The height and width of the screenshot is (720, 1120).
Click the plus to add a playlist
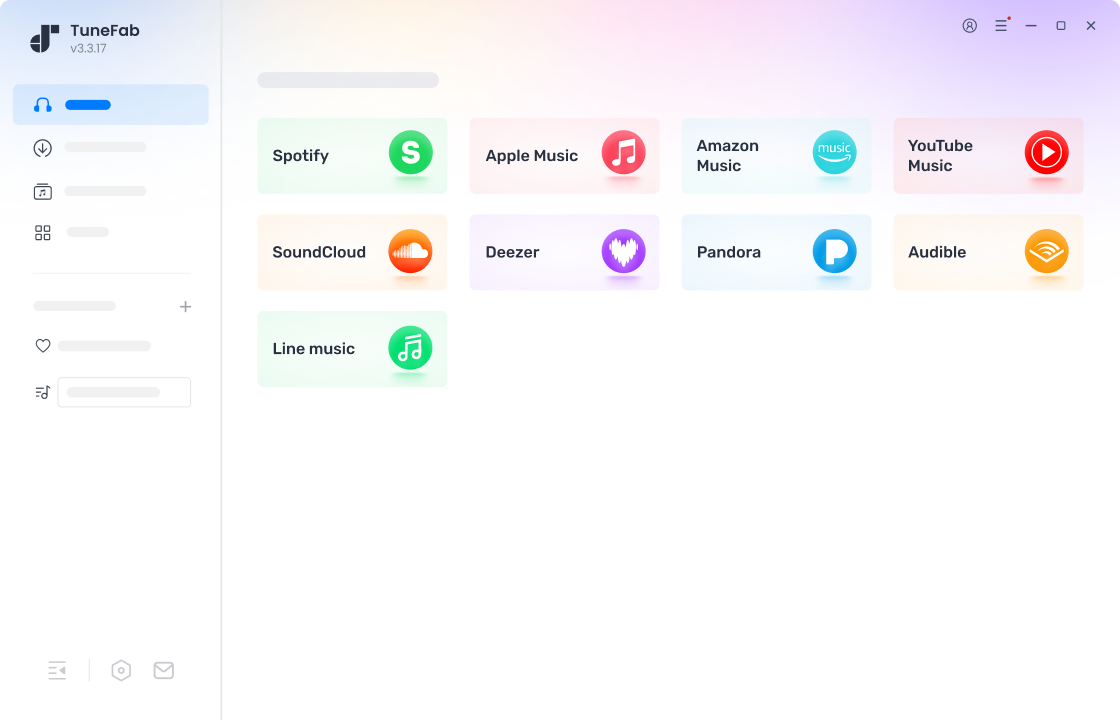185,306
